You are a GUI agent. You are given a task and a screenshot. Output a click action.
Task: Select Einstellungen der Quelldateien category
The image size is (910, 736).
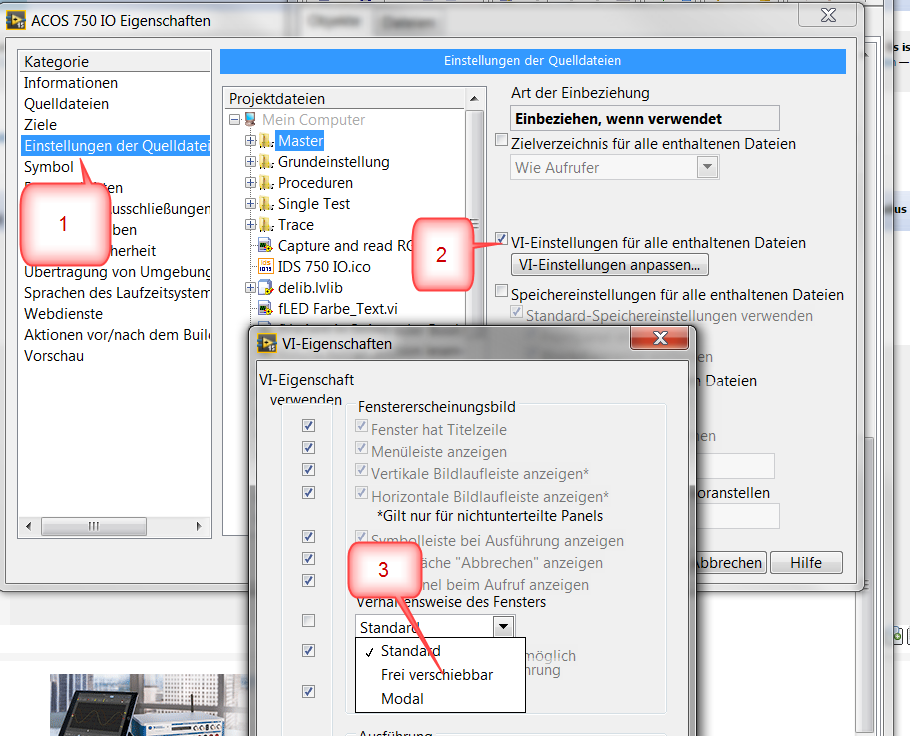point(116,146)
